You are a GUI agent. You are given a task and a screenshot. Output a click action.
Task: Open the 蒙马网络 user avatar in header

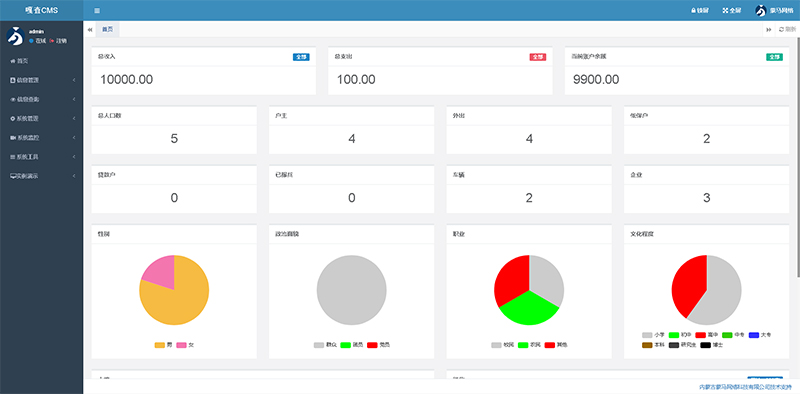(761, 11)
